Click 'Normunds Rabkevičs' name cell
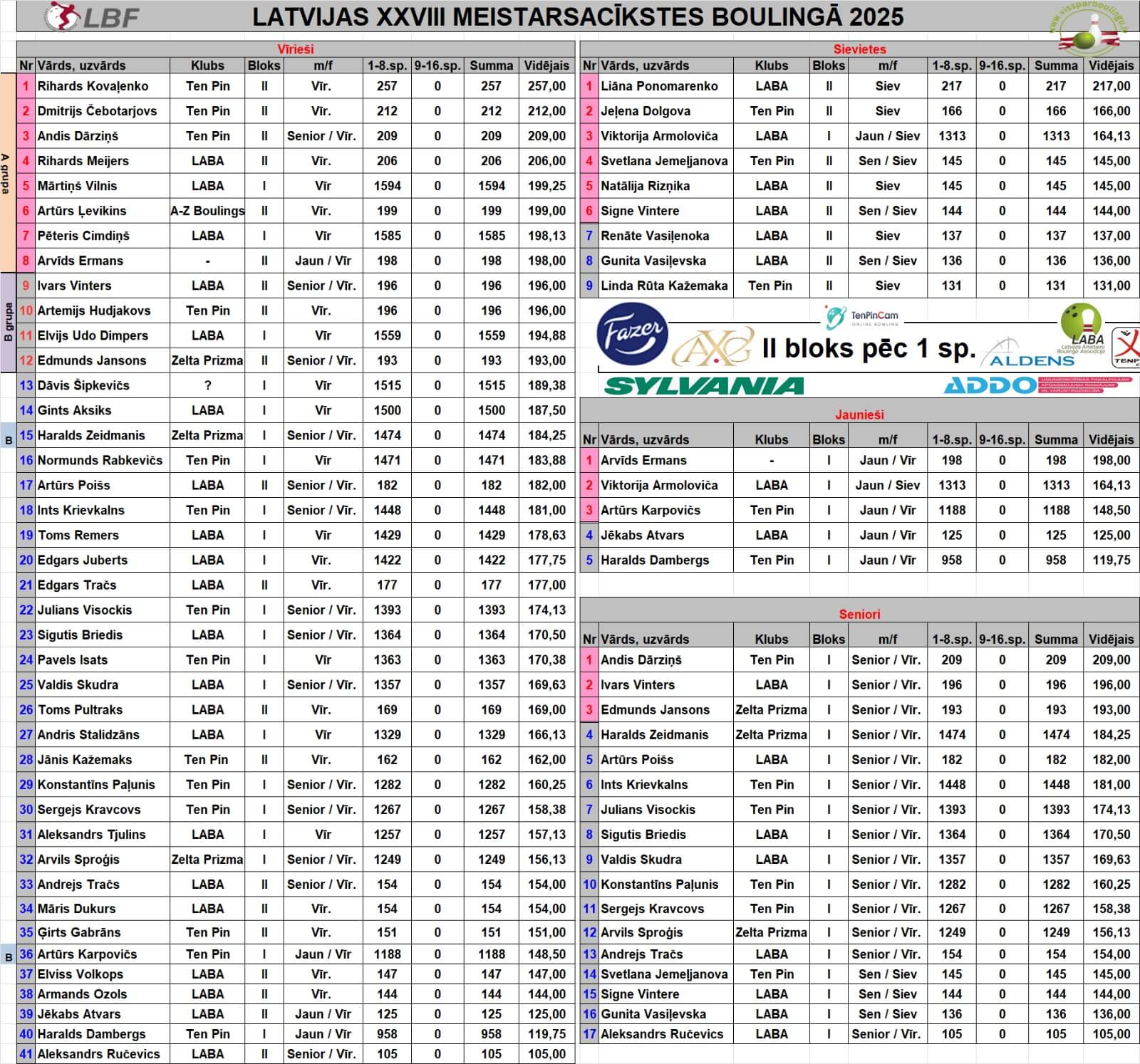The height and width of the screenshot is (1064, 1140). pyautogui.click(x=103, y=460)
